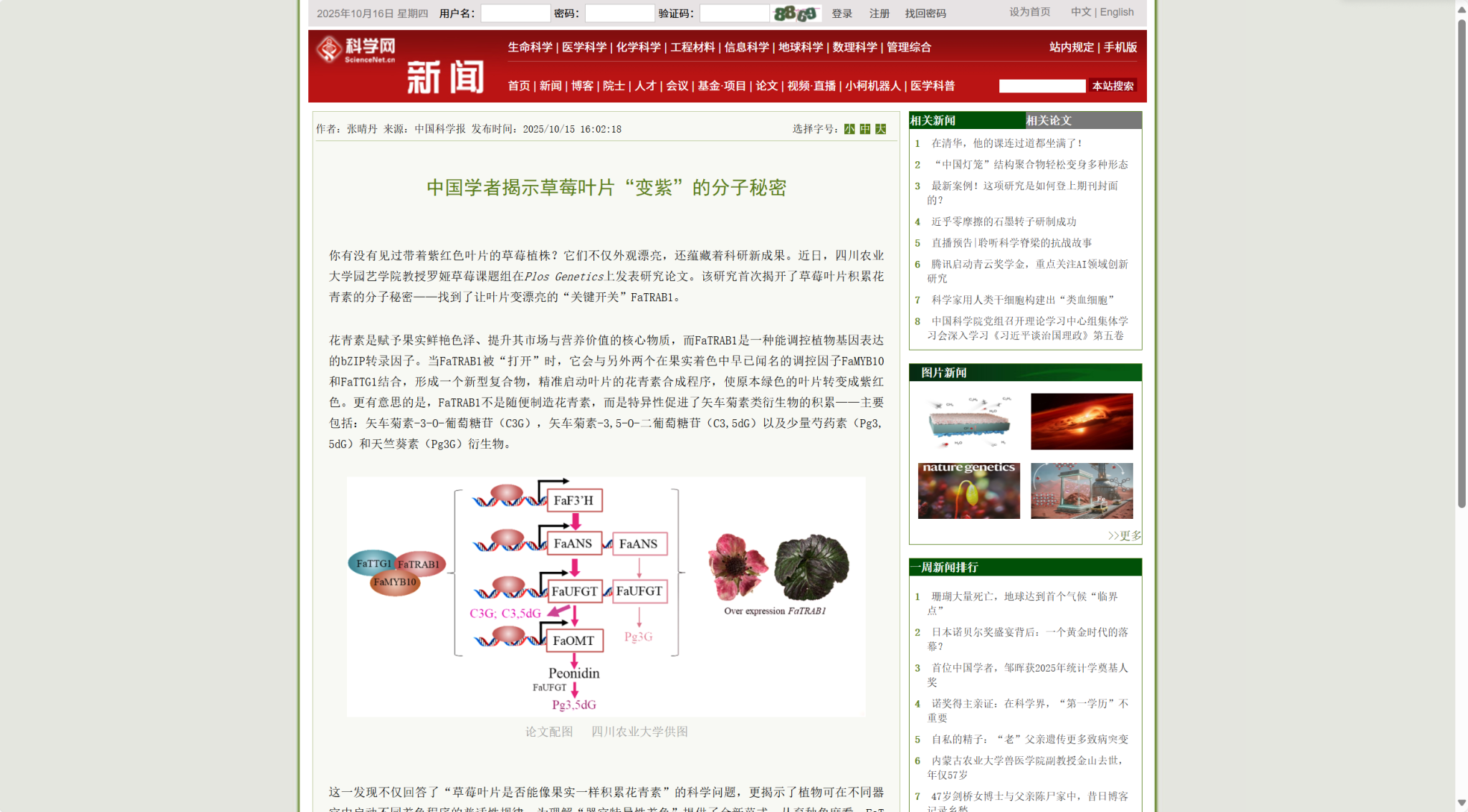The height and width of the screenshot is (812, 1468).
Task: Click the 登录 login button
Action: [x=842, y=14]
